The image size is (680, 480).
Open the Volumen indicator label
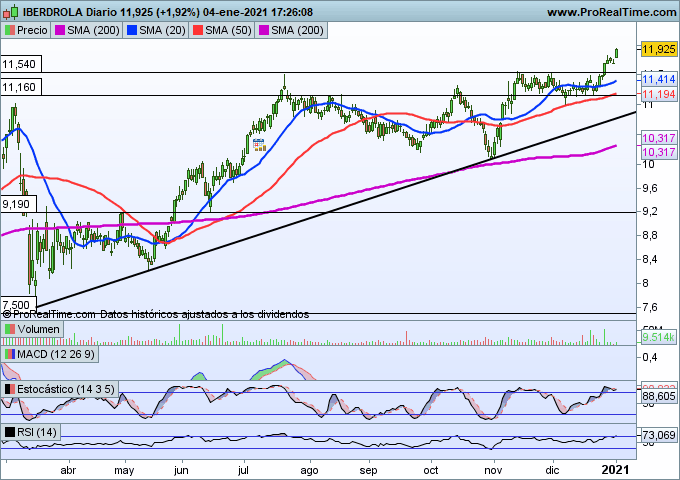[x=39, y=330]
